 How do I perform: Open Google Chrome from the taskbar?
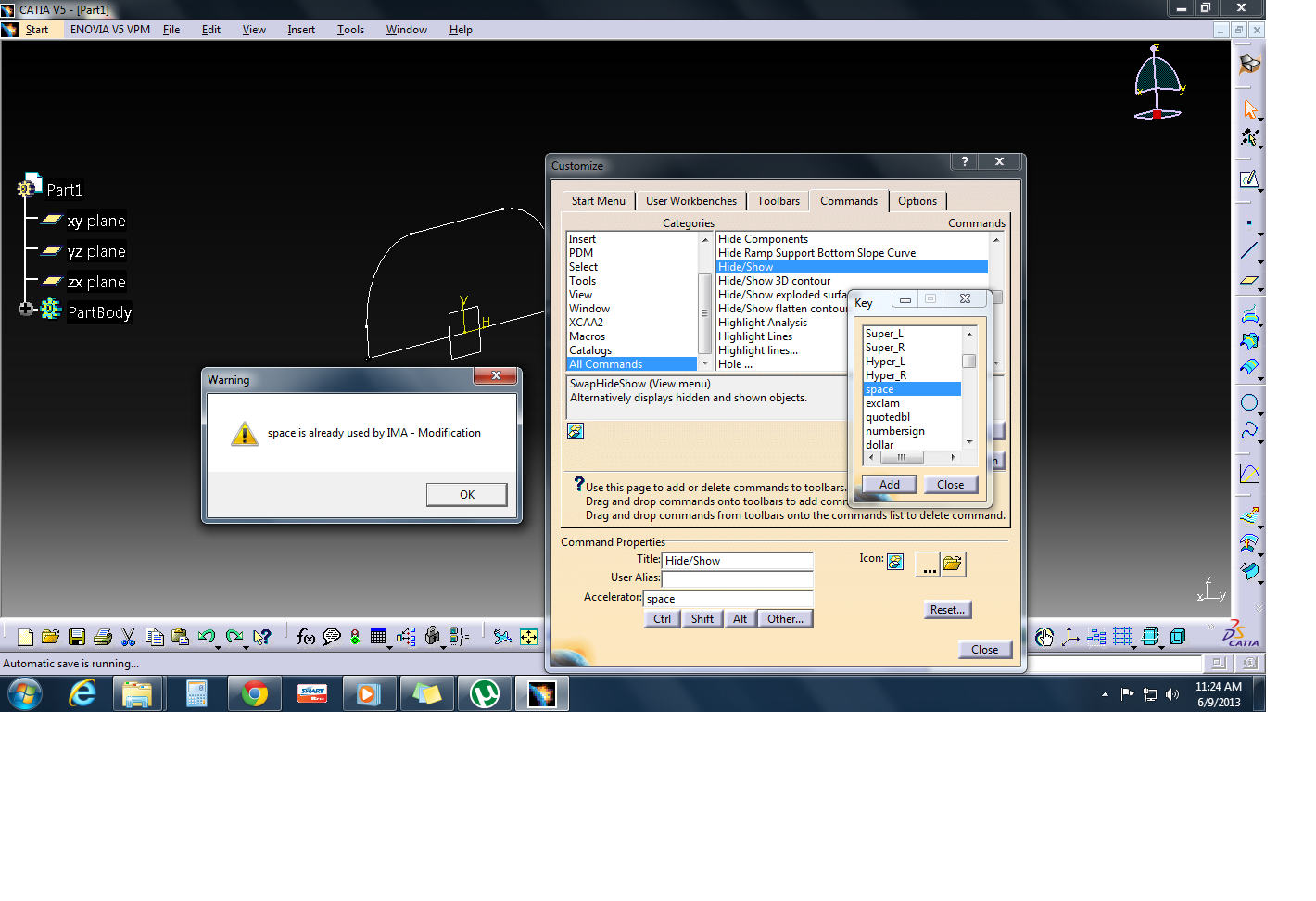coord(254,693)
